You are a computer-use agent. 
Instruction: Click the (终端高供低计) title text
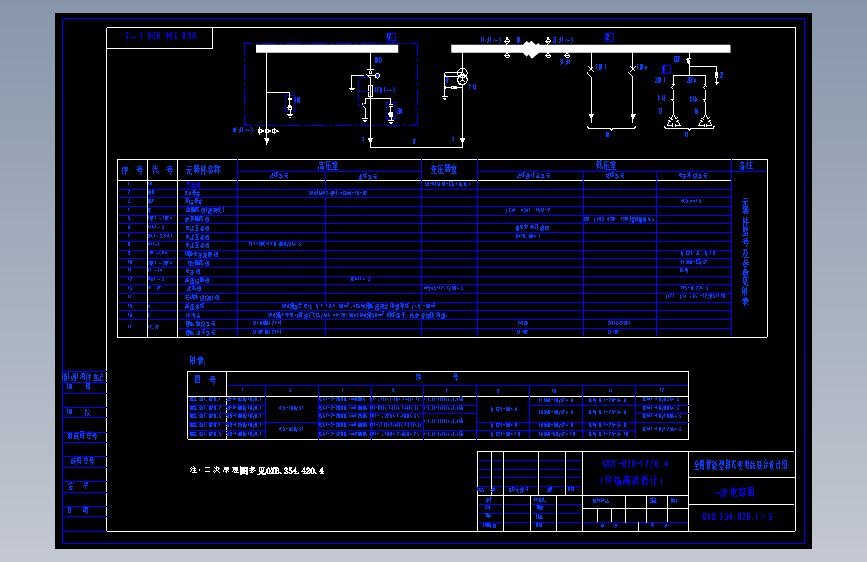tap(631, 481)
